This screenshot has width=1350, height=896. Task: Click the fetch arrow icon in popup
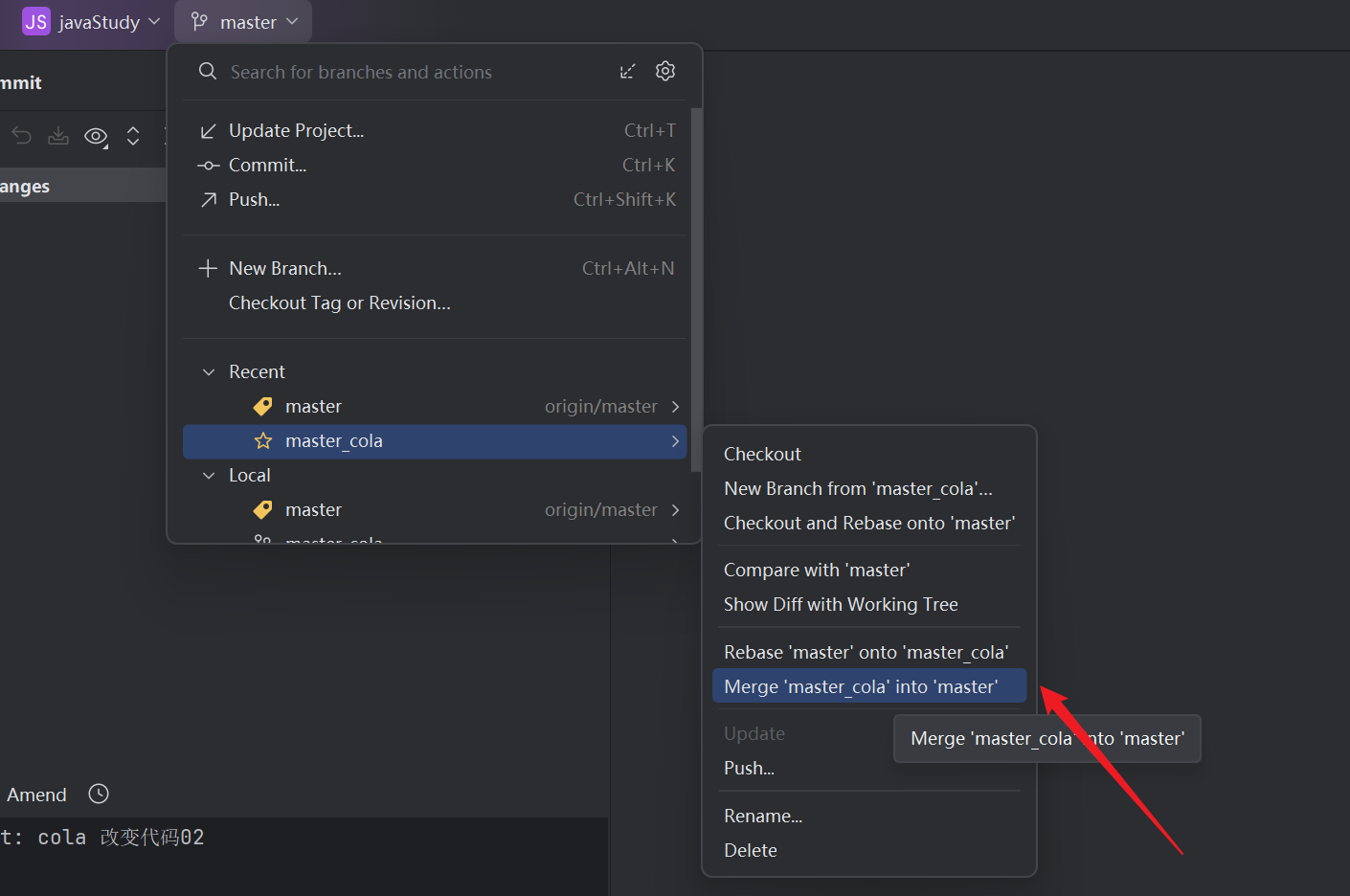627,72
